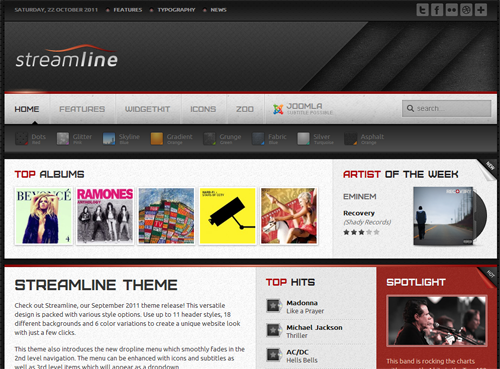The height and width of the screenshot is (369, 500).
Task: Click the STREAMLINE THEME heading
Action: (x=96, y=285)
